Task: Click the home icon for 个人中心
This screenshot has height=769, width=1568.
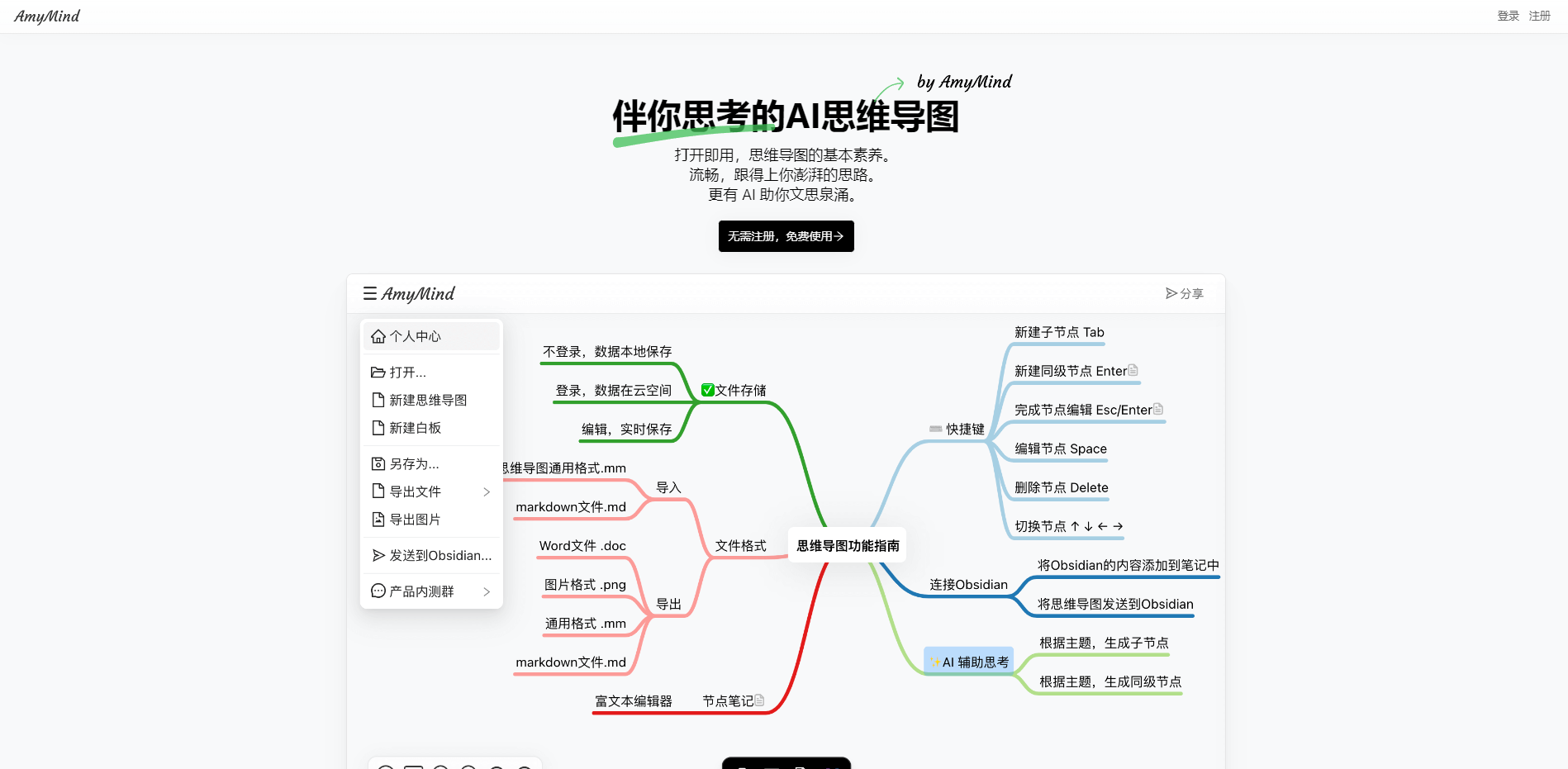Action: 378,336
